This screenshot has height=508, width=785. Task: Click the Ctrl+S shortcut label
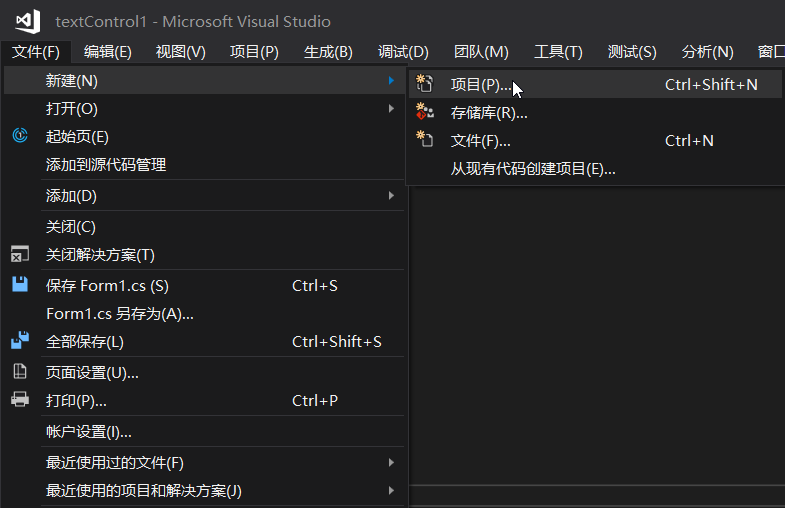point(315,286)
